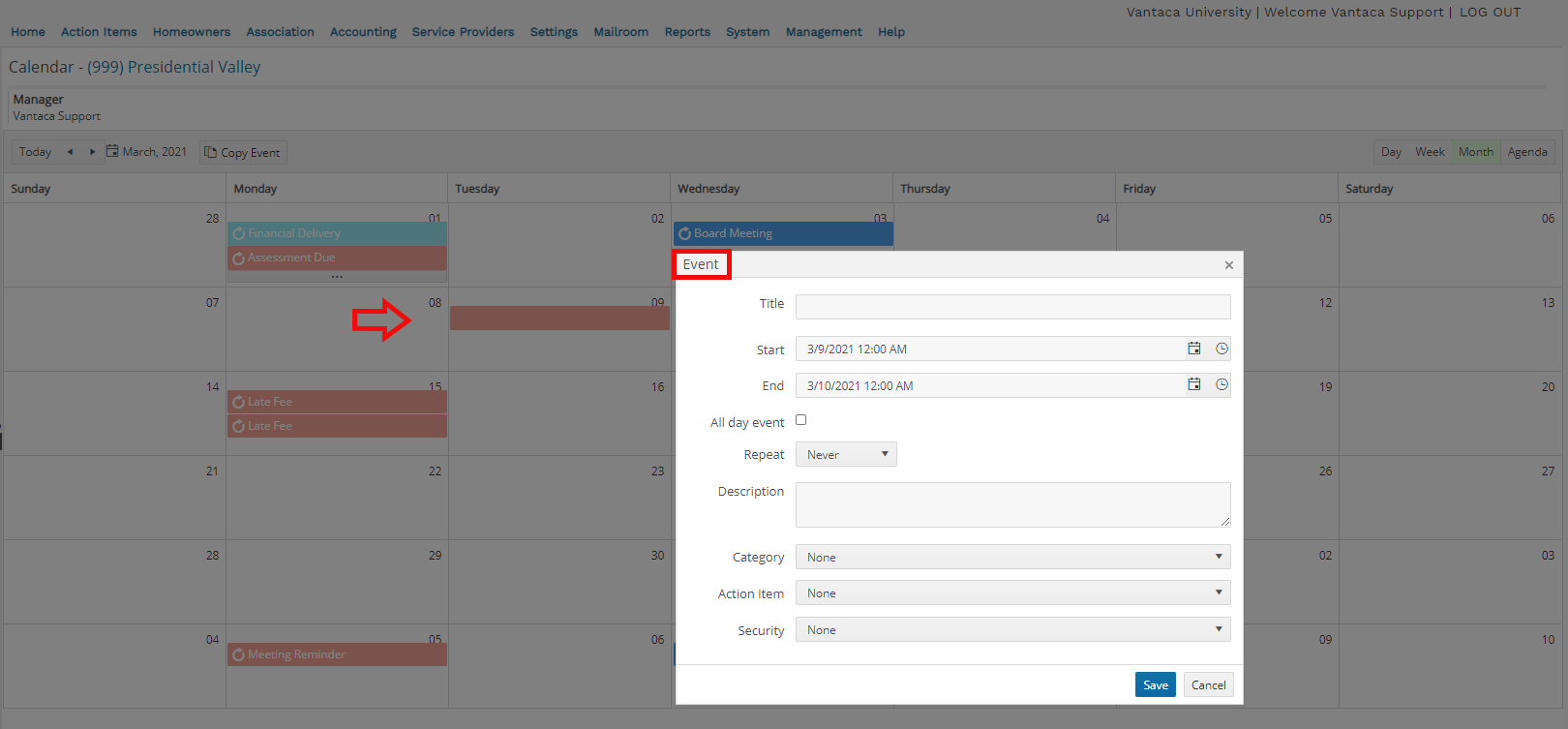Screen dimensions: 1568x729
Task: Switch to Month view
Action: click(1475, 152)
